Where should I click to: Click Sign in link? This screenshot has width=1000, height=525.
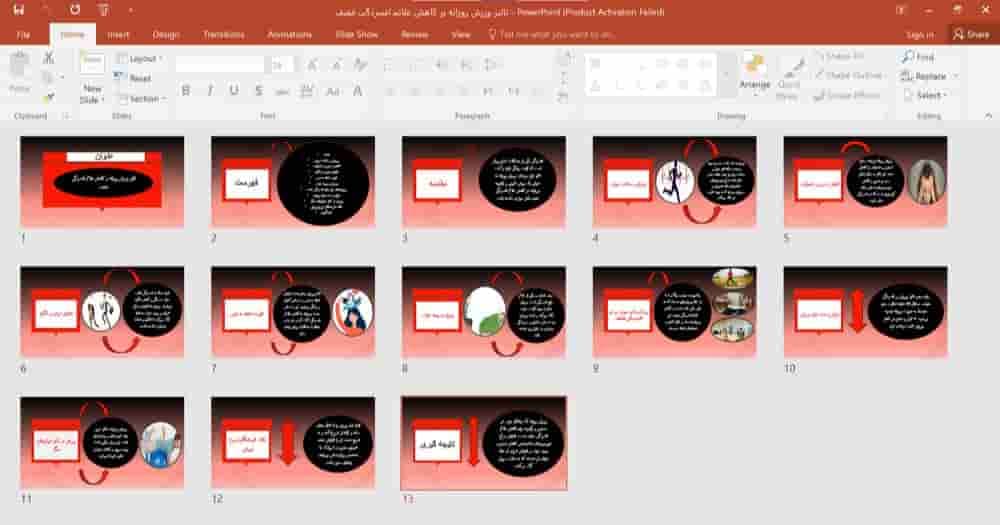920,34
